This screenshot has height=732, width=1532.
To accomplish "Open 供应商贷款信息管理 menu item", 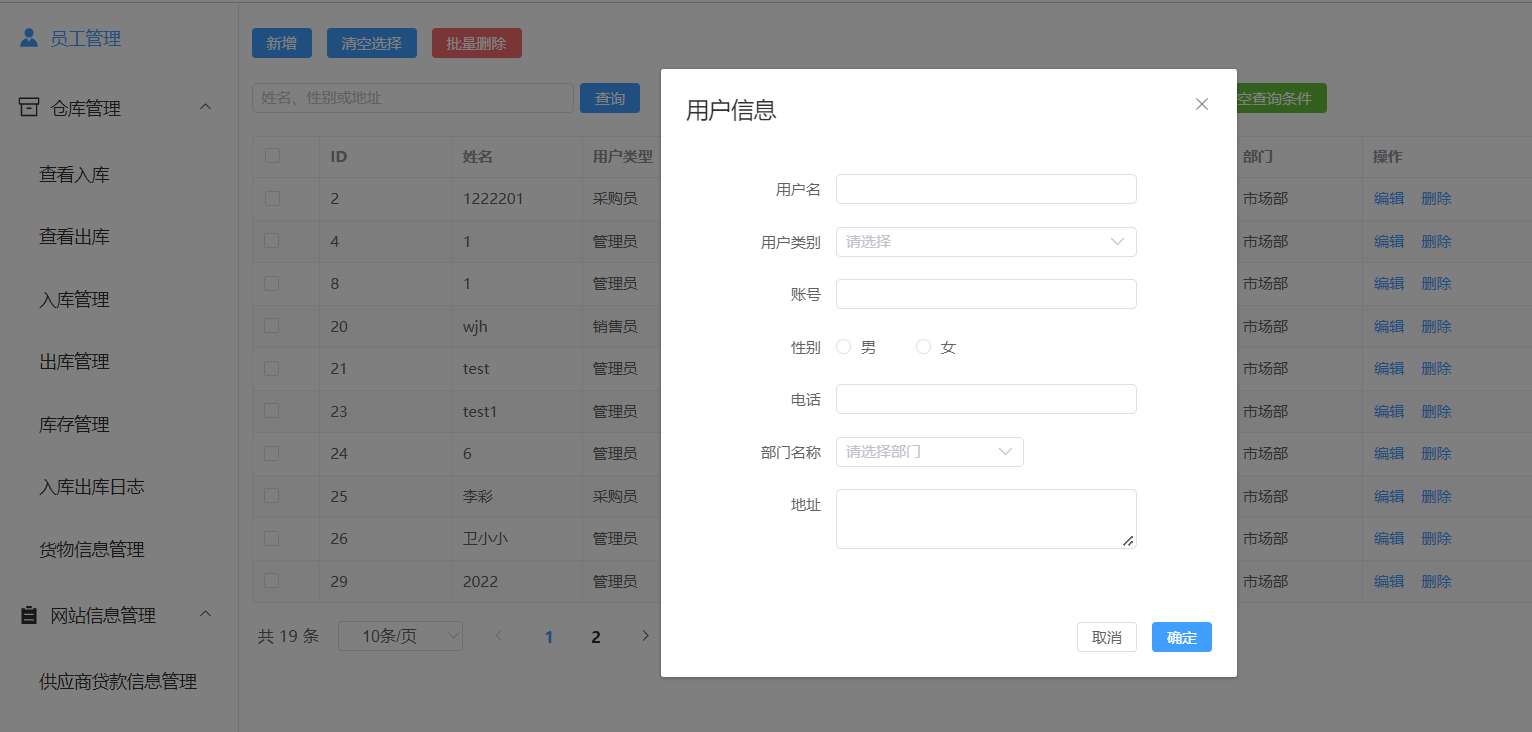I will click(118, 682).
